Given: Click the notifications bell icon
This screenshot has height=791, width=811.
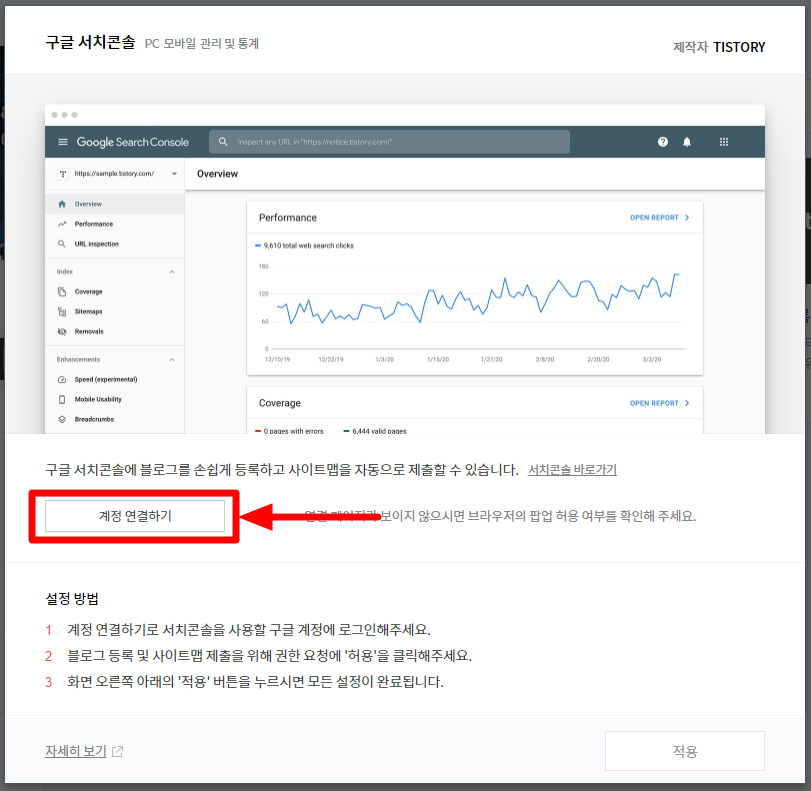Looking at the screenshot, I should 686,142.
